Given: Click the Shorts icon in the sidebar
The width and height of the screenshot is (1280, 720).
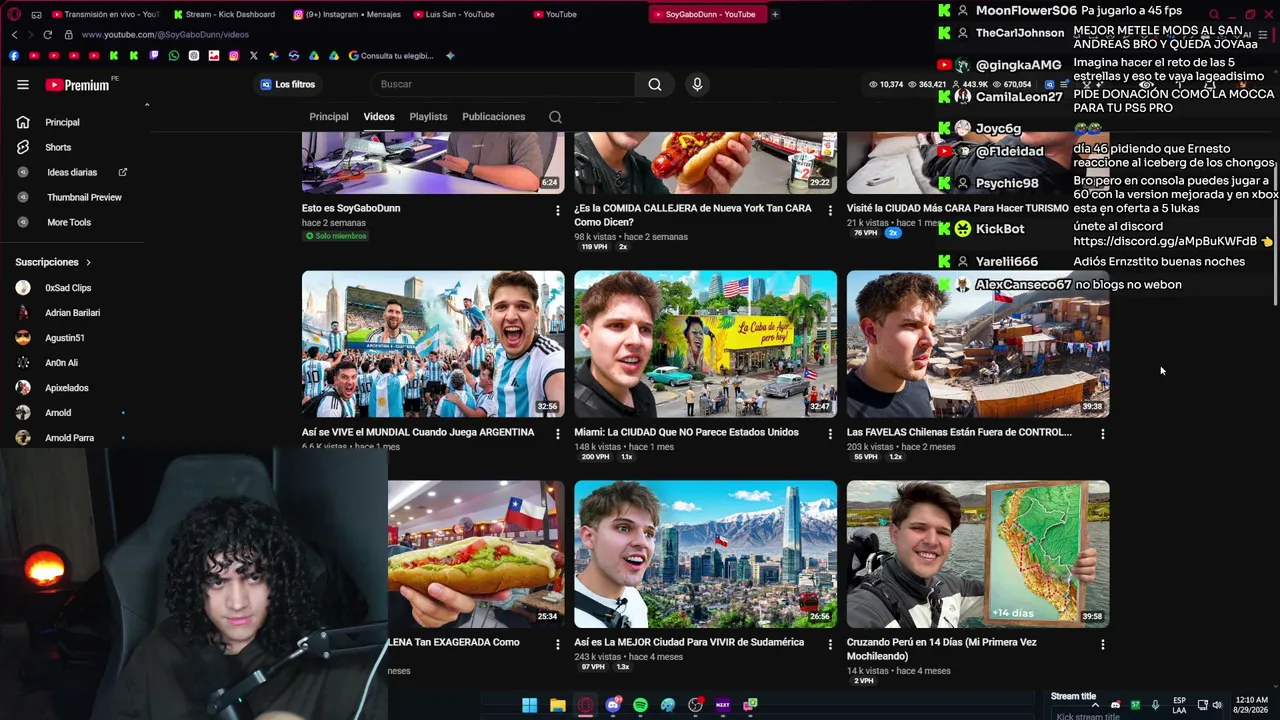Looking at the screenshot, I should click(x=23, y=147).
